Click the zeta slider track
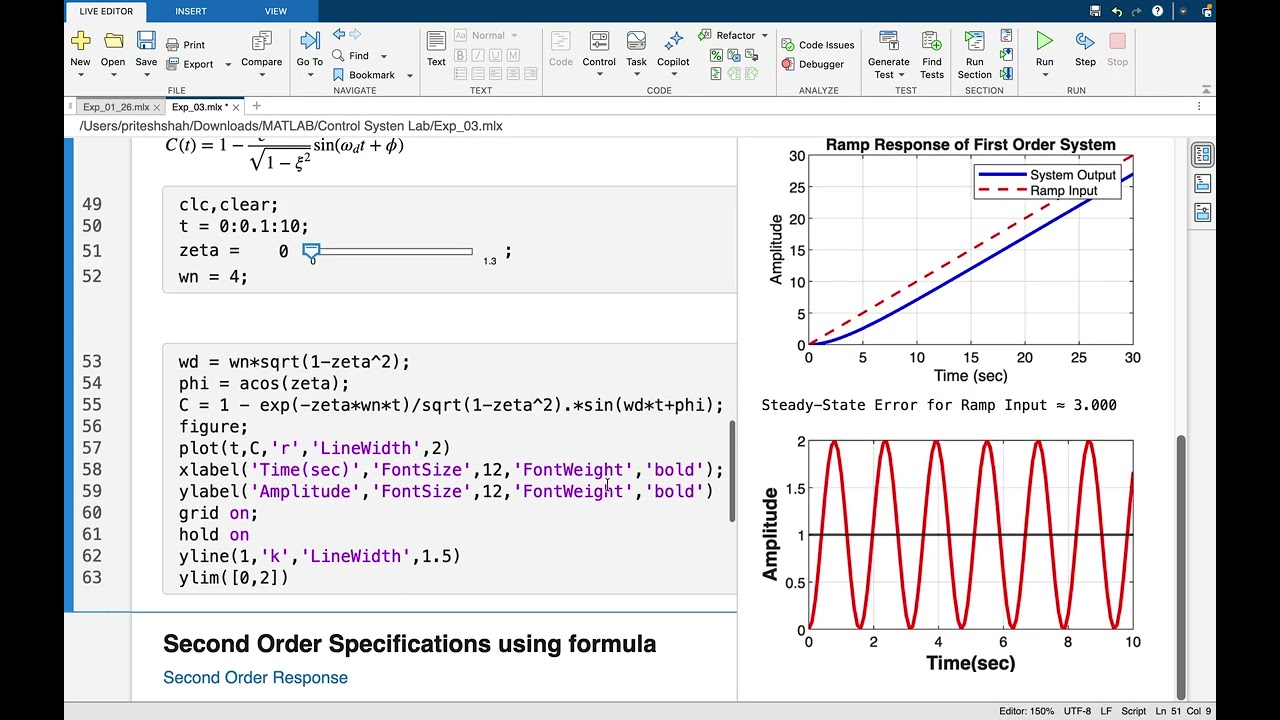This screenshot has height=720, width=1280. click(390, 251)
